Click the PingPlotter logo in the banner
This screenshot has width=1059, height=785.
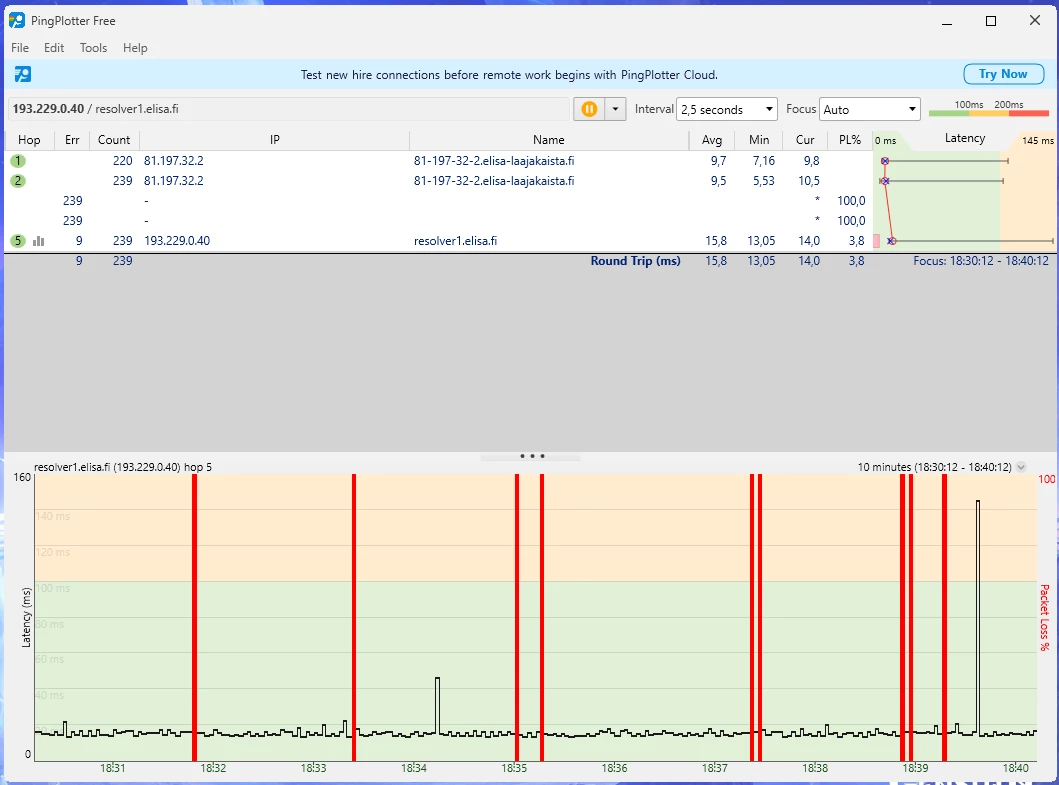[x=23, y=74]
